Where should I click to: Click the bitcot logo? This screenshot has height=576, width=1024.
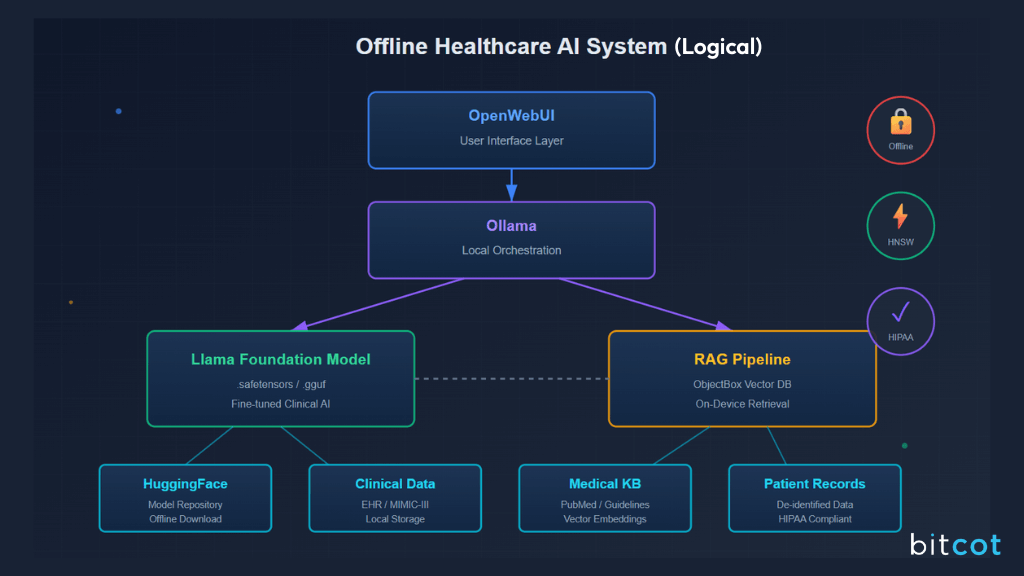[x=954, y=545]
